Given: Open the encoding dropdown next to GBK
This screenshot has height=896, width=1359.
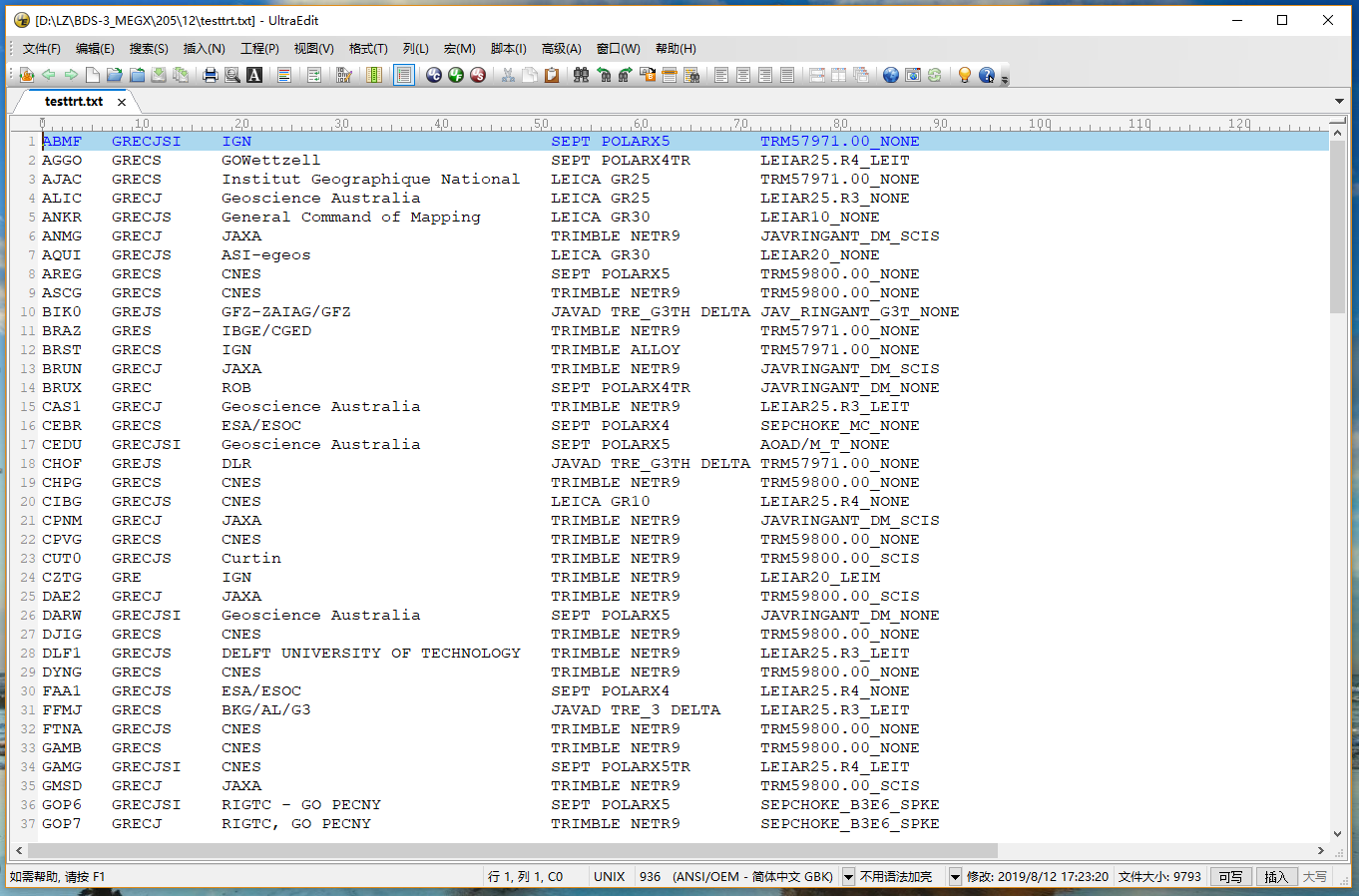Looking at the screenshot, I should point(846,876).
